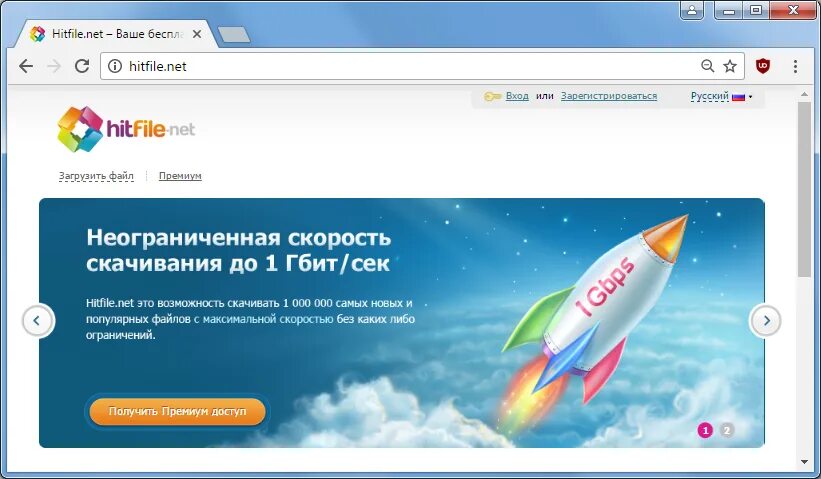Open the Русский language dropdown
The image size is (821, 479).
coord(721,96)
